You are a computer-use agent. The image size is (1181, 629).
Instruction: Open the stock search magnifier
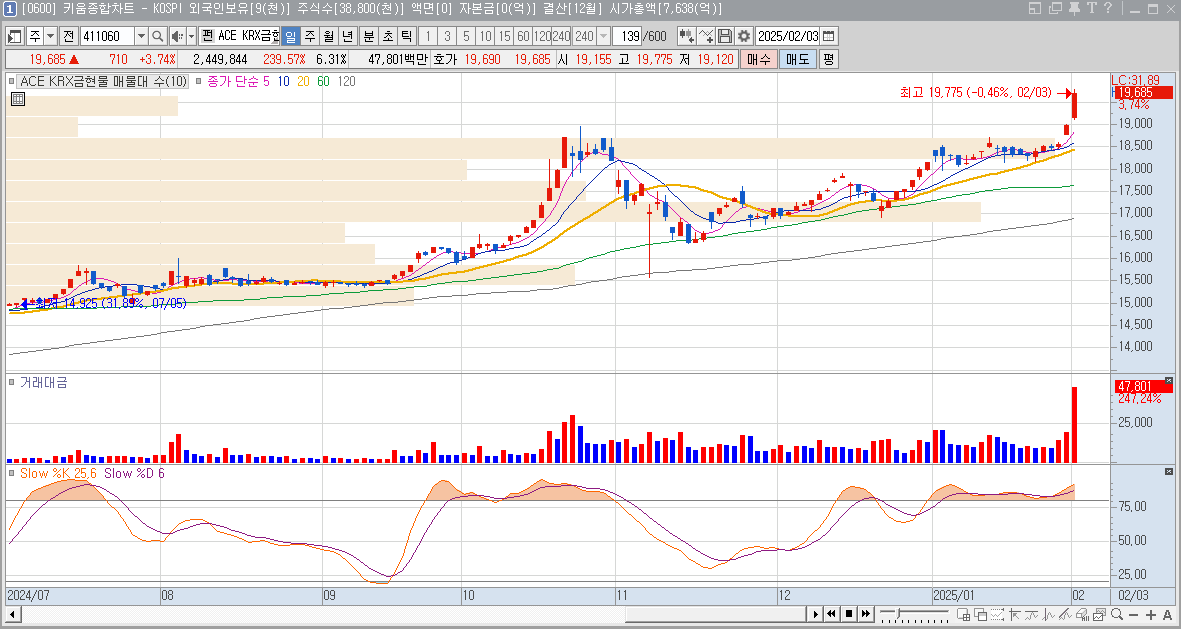pyautogui.click(x=157, y=36)
